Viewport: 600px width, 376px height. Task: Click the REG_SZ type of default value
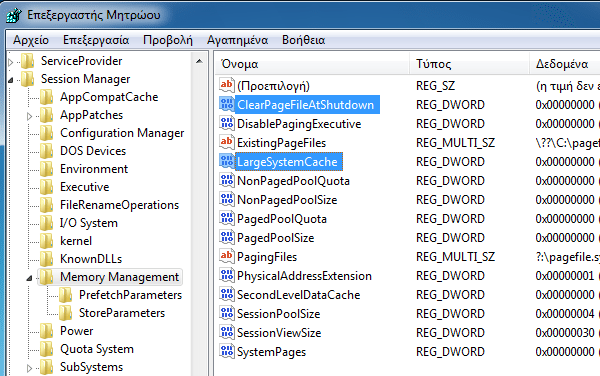coord(435,86)
